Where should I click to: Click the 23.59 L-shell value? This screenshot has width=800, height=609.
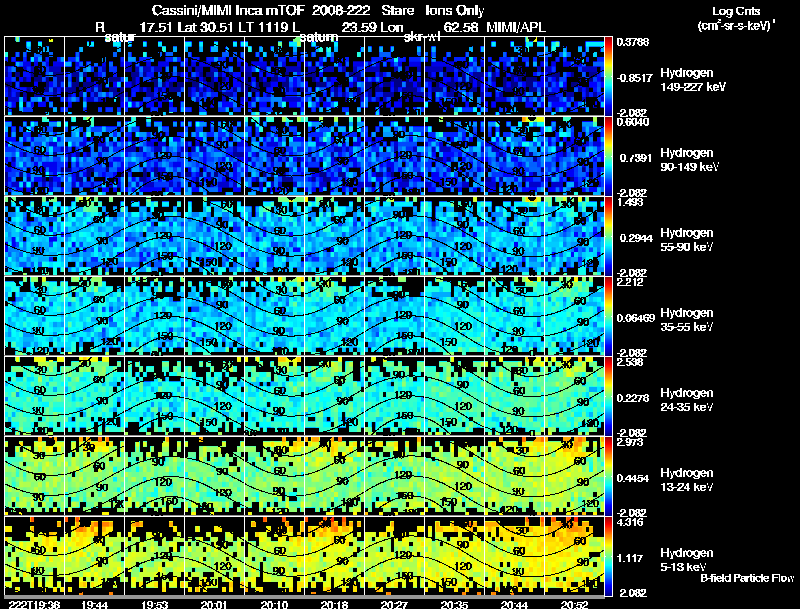click(x=358, y=27)
